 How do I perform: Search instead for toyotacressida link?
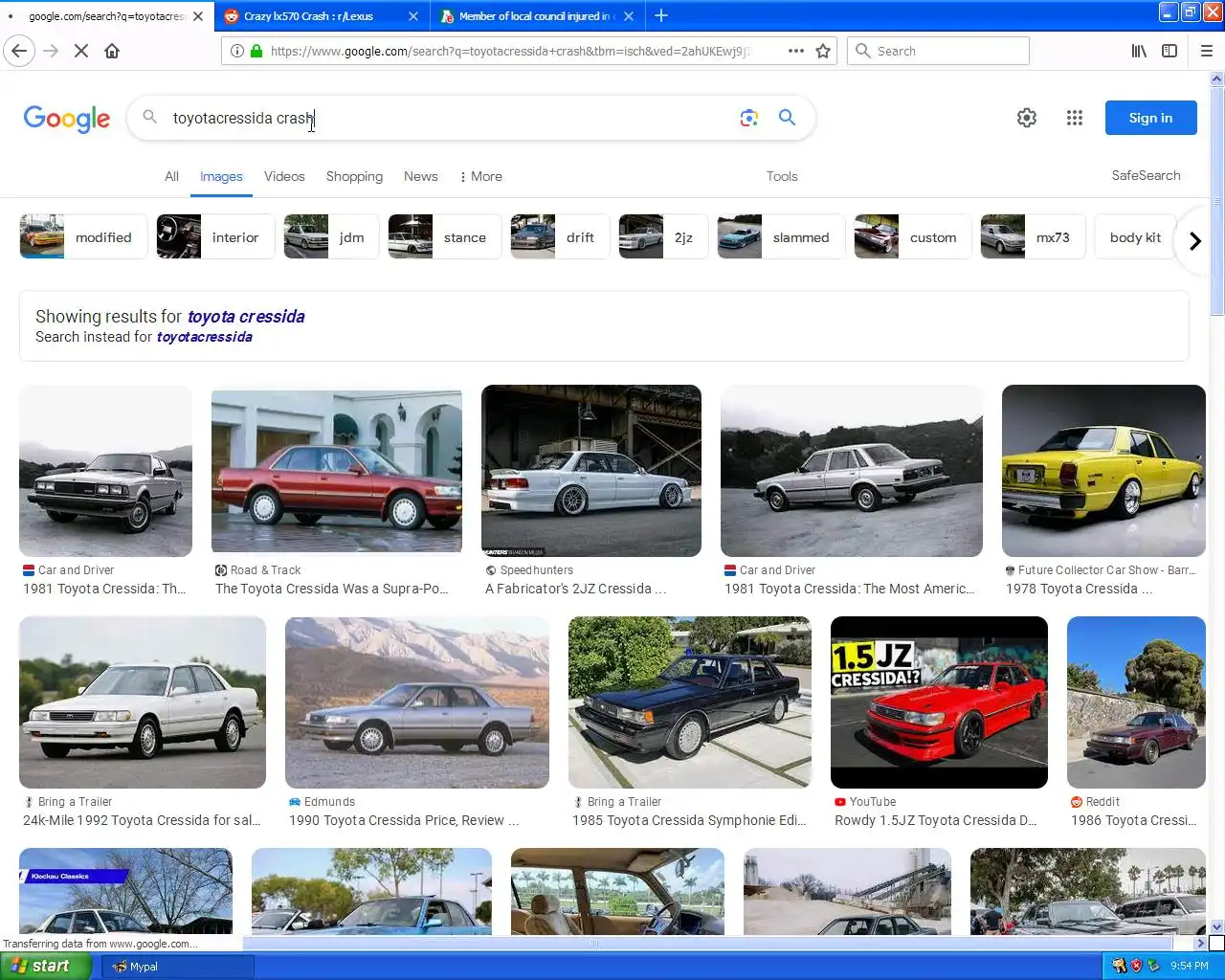point(205,337)
